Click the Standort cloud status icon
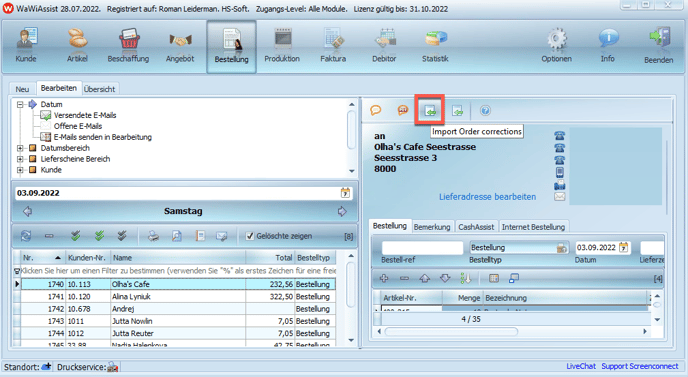Image resolution: width=688 pixels, height=377 pixels. tap(46, 366)
